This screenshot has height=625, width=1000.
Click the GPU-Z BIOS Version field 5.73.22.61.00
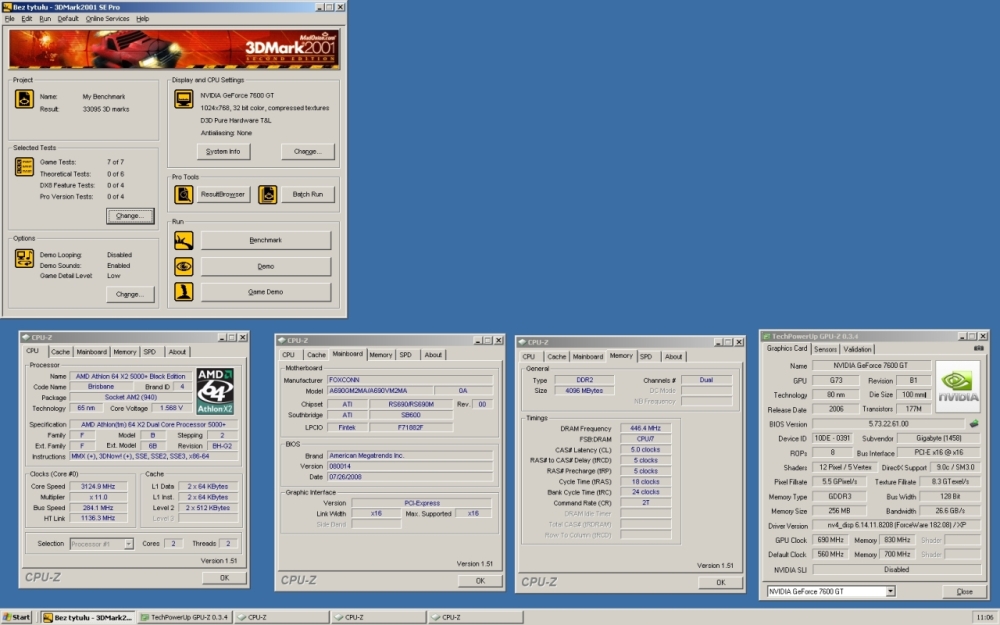coord(888,423)
